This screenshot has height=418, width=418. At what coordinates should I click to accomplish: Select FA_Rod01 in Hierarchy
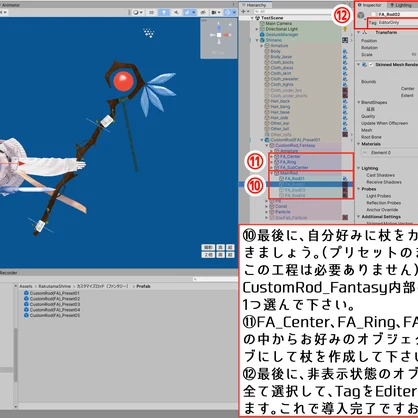(x=294, y=179)
